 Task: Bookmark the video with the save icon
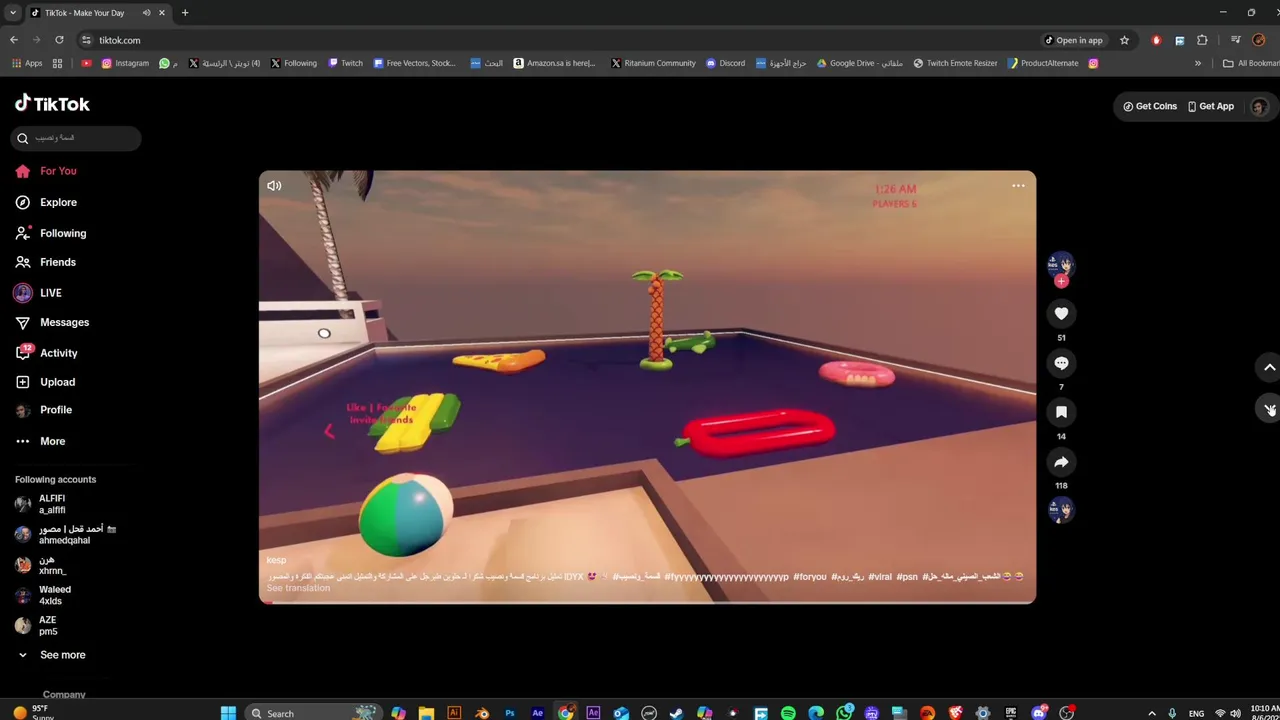point(1061,412)
